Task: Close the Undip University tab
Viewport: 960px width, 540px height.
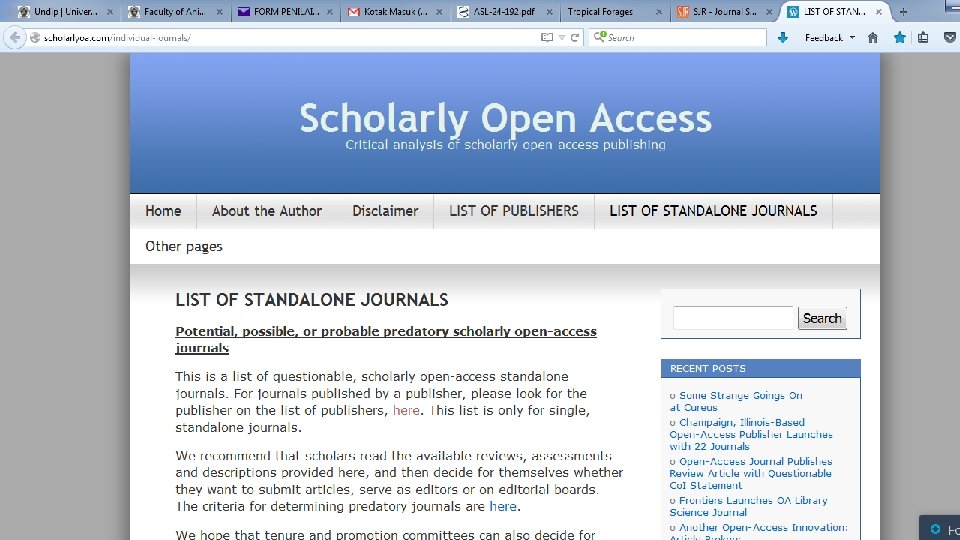Action: click(x=110, y=12)
